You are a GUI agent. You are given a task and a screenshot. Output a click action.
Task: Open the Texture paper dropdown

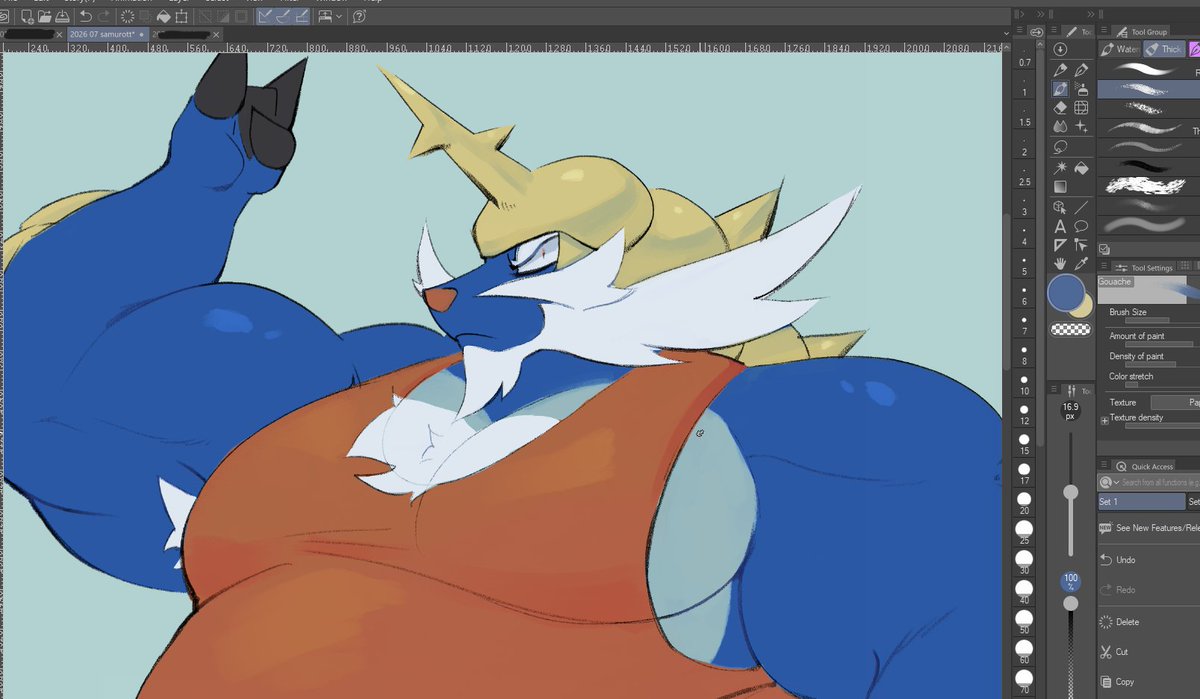[1176, 402]
